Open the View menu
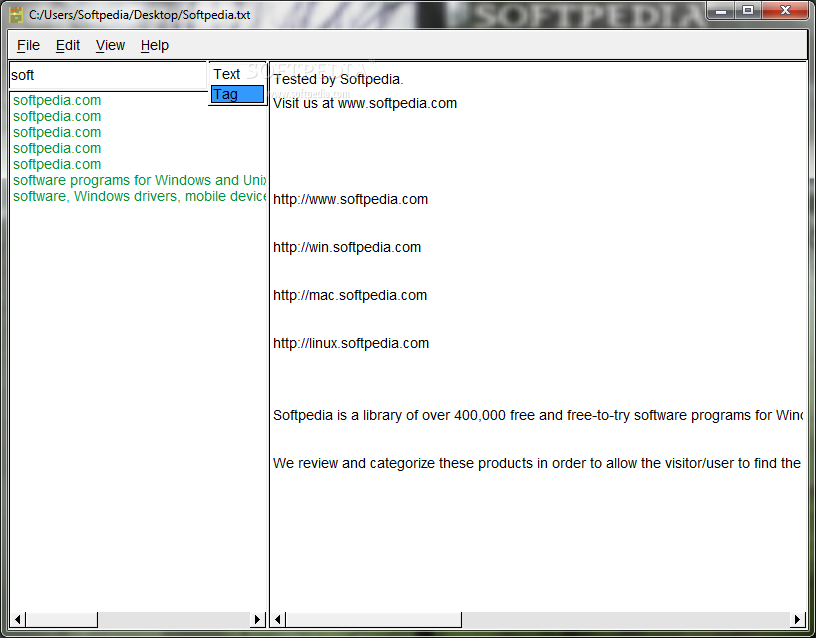 tap(110, 45)
